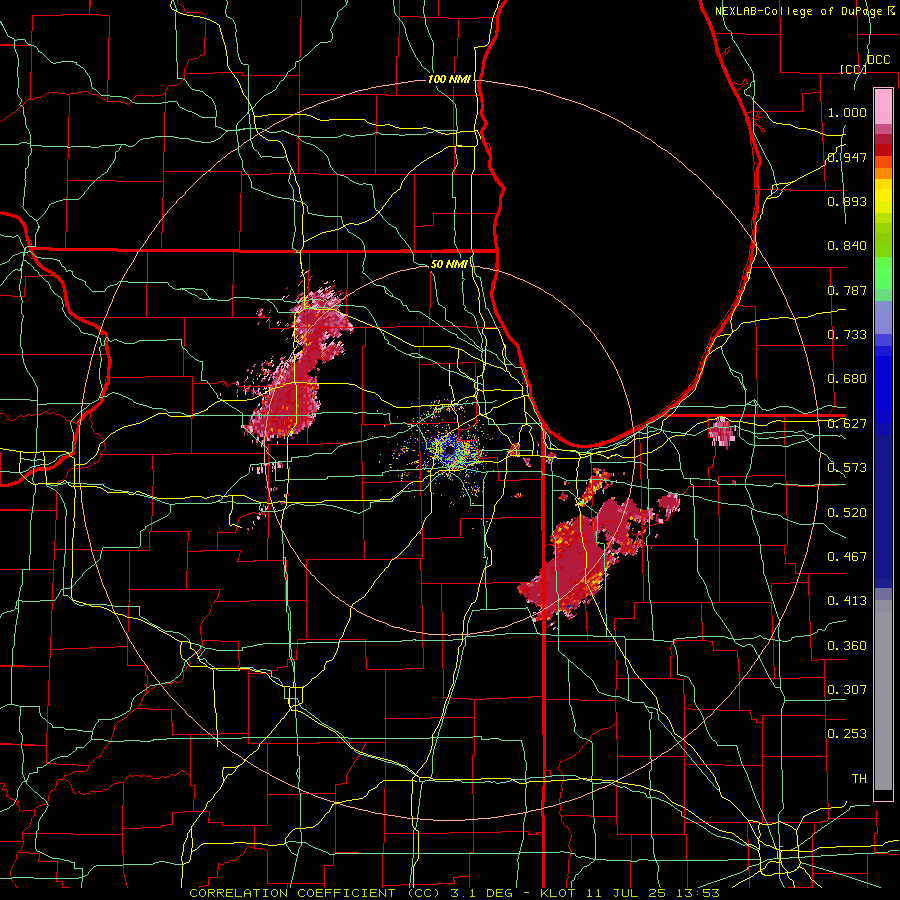Click the 0.307 legend value
This screenshot has width=900, height=900.
pos(847,690)
